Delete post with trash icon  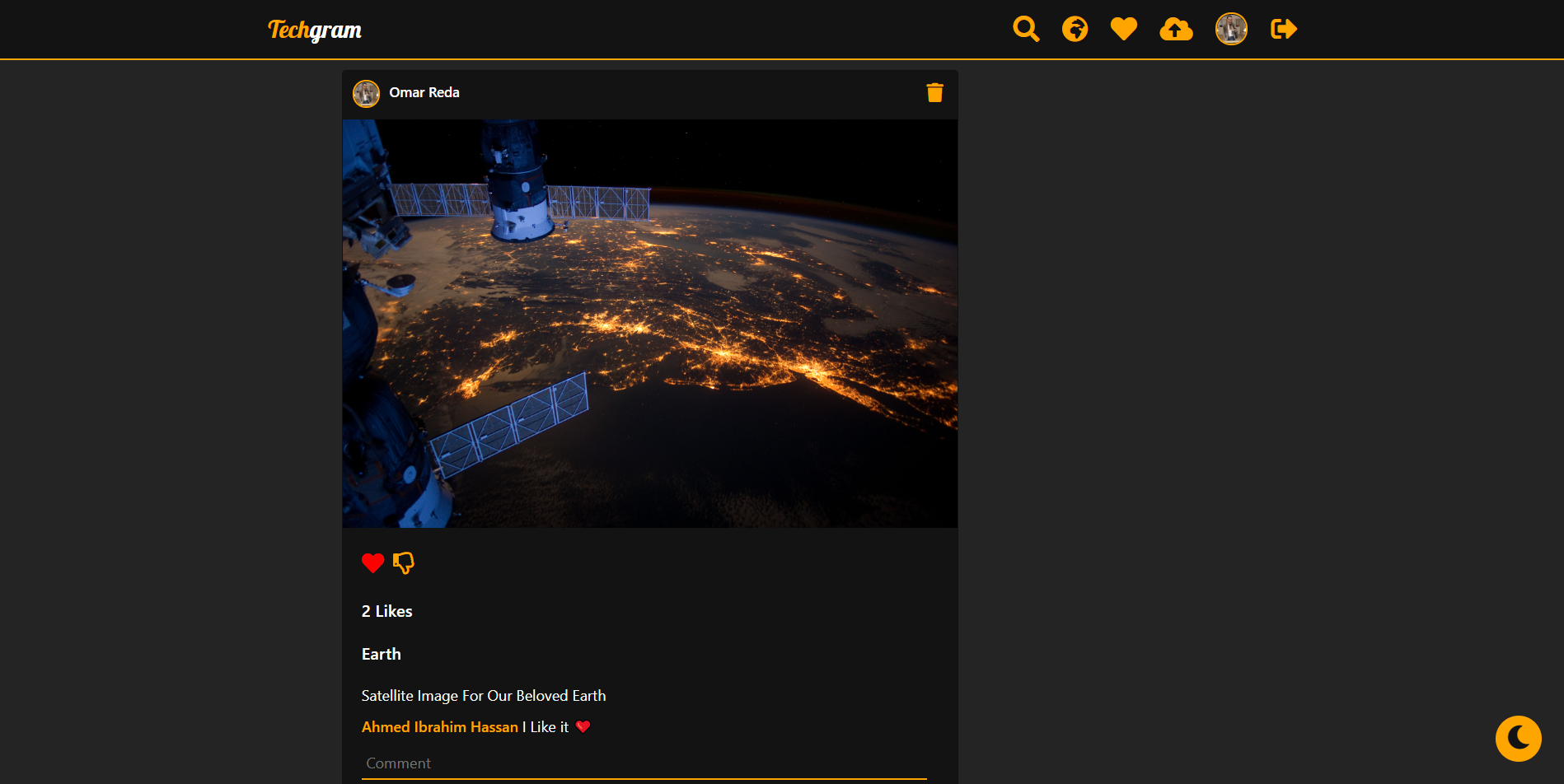pos(934,92)
